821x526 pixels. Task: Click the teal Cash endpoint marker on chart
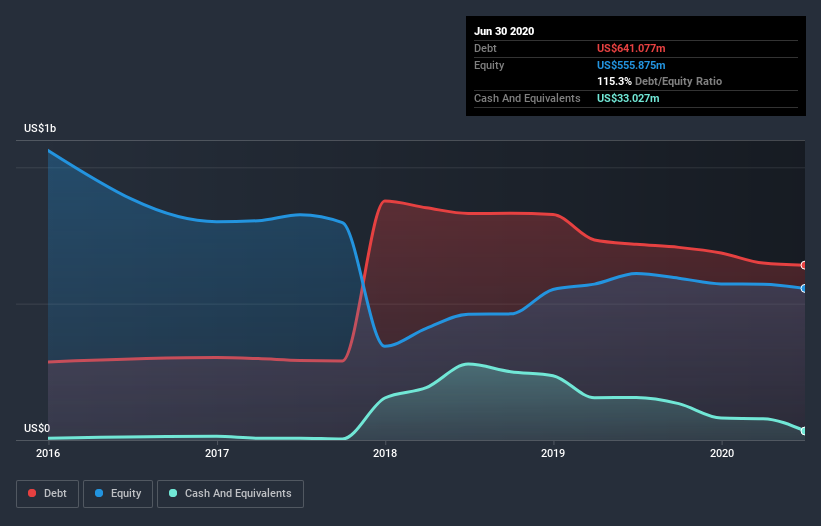(x=804, y=431)
